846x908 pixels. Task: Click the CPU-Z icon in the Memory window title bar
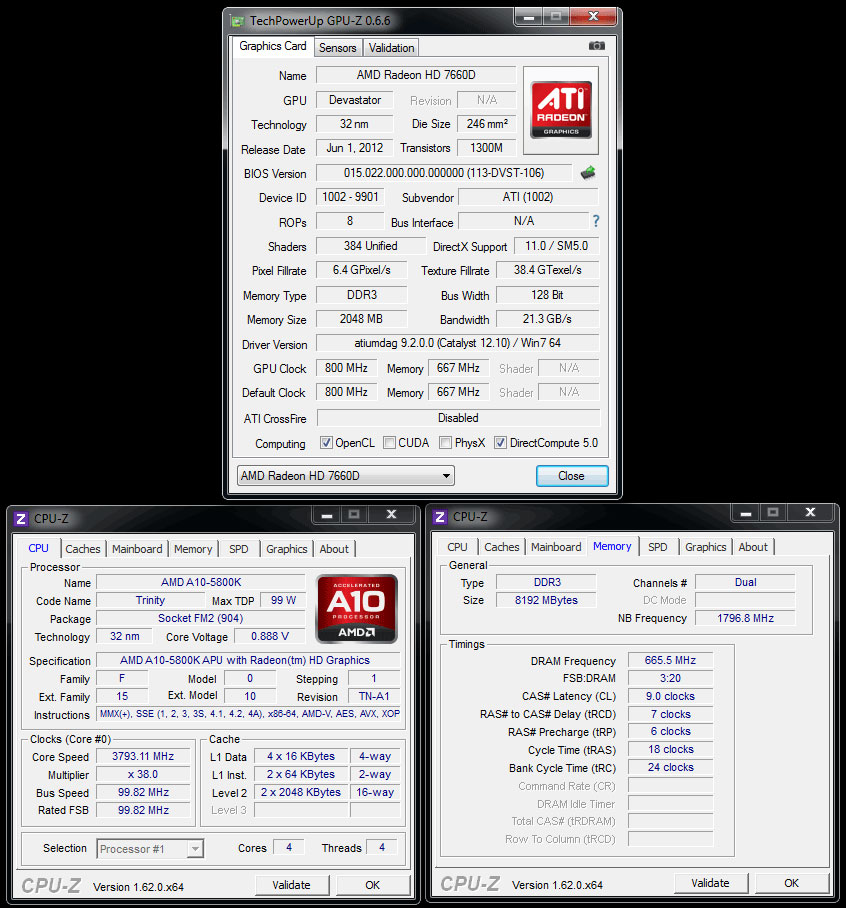tap(440, 517)
